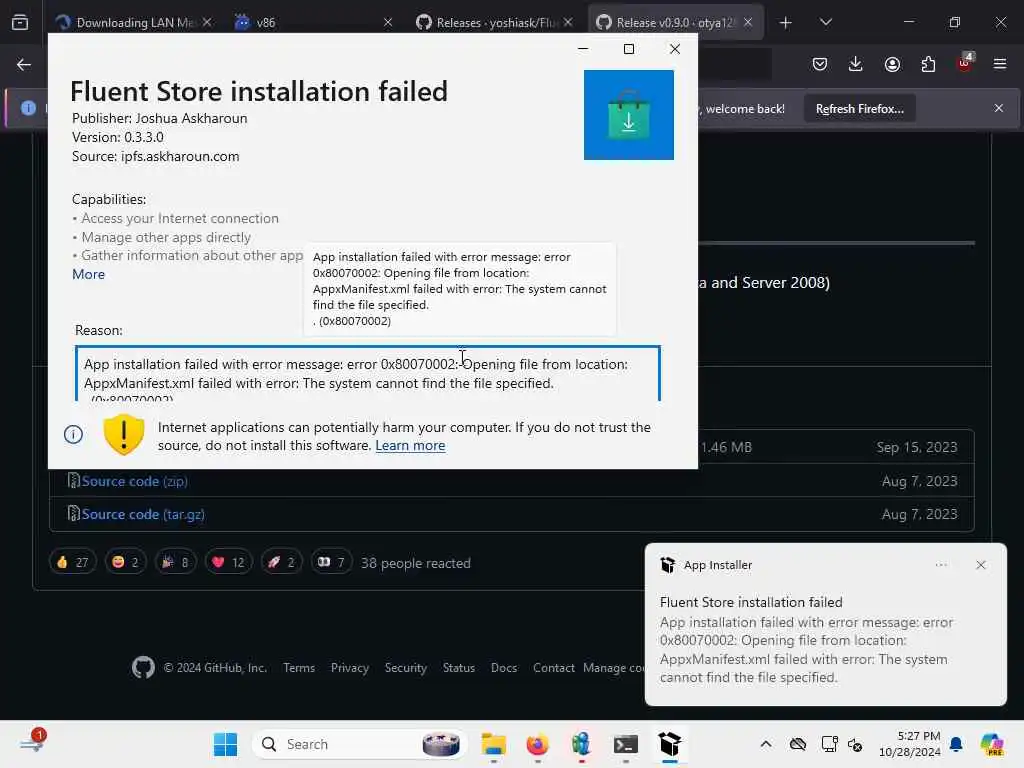Click the uBlock Origin extension icon
Screen dimensions: 1024x768
coord(965,63)
